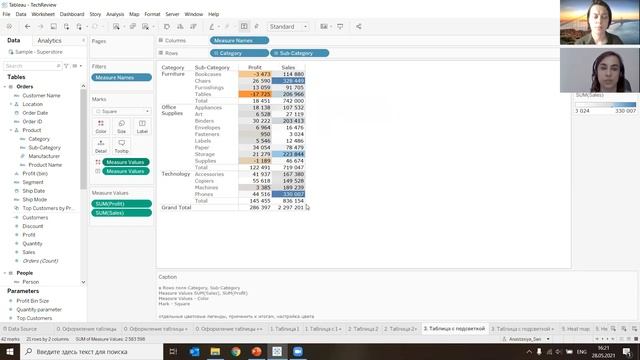
Task: Open Chrome from the taskbar
Action: click(x=236, y=351)
